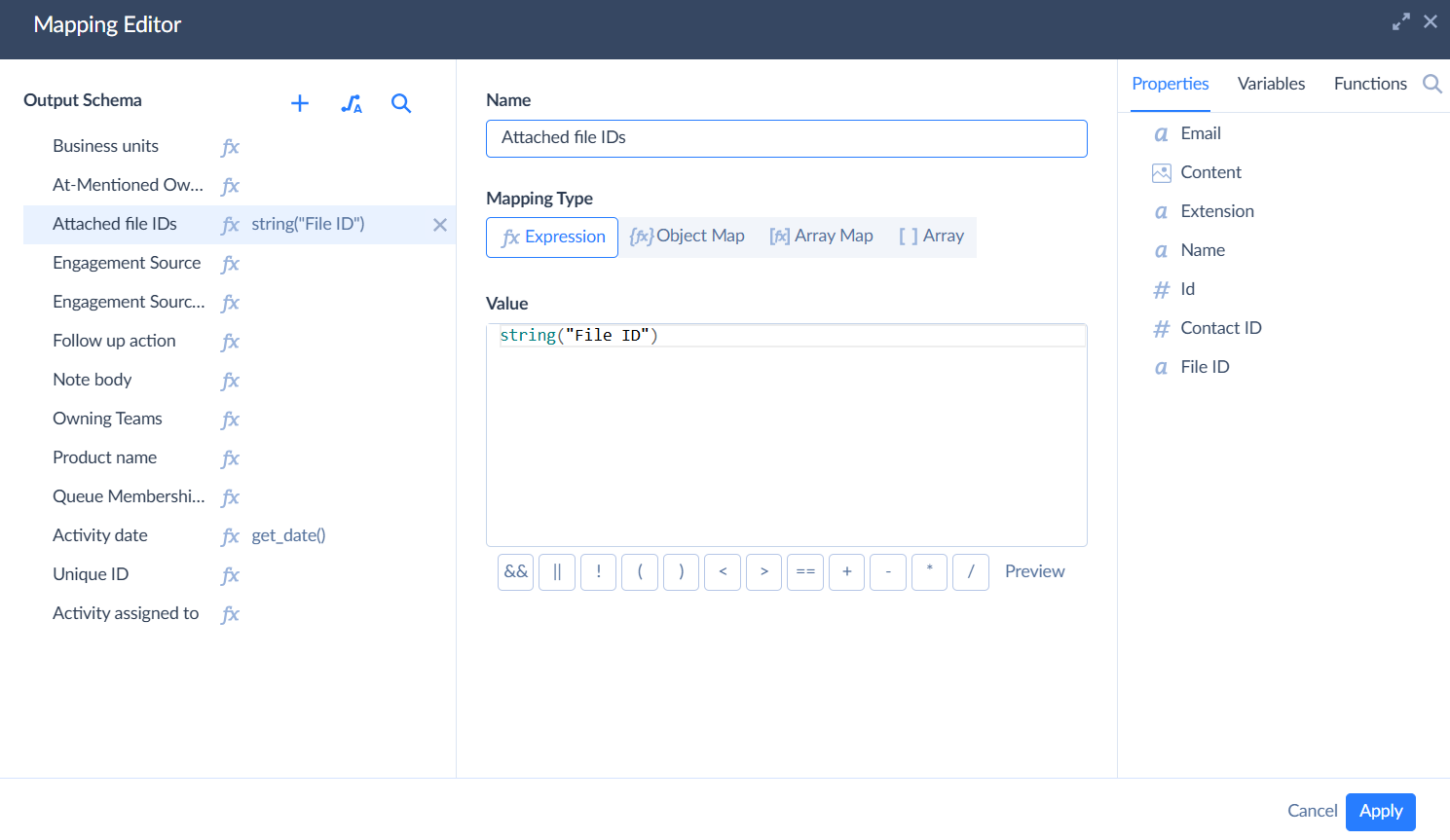Preview the expression result

(1034, 571)
